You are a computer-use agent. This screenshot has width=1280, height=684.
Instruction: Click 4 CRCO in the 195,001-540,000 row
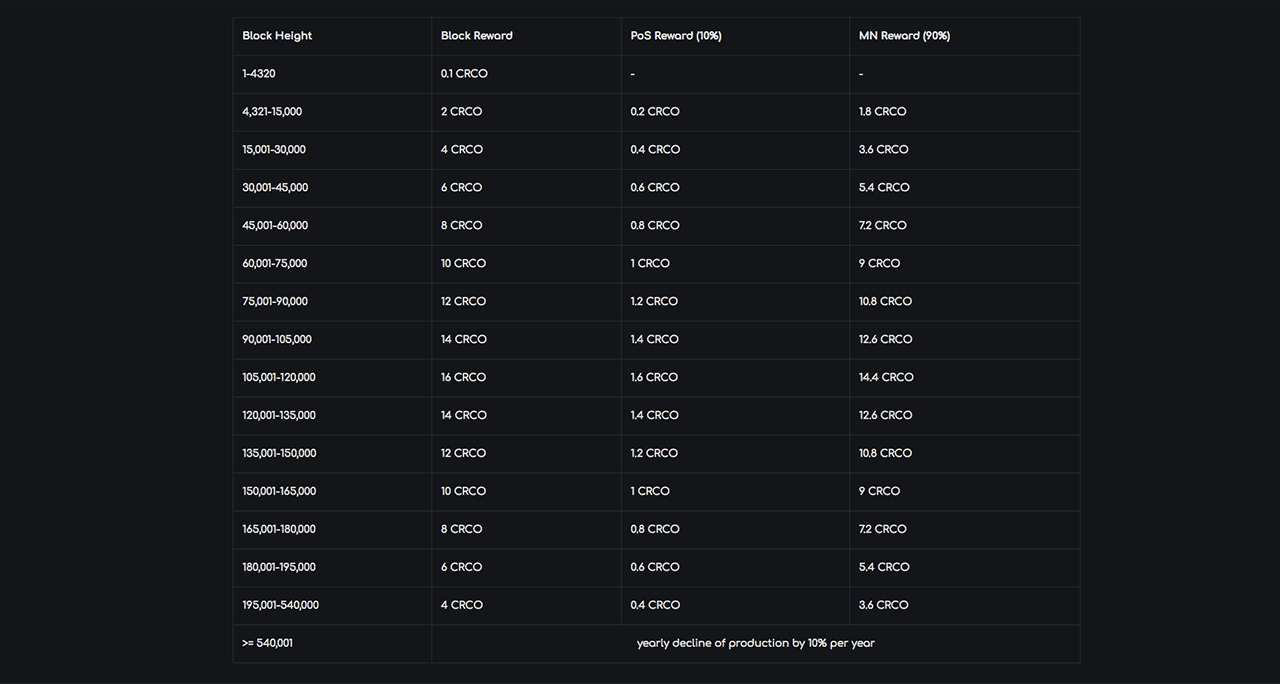point(526,606)
